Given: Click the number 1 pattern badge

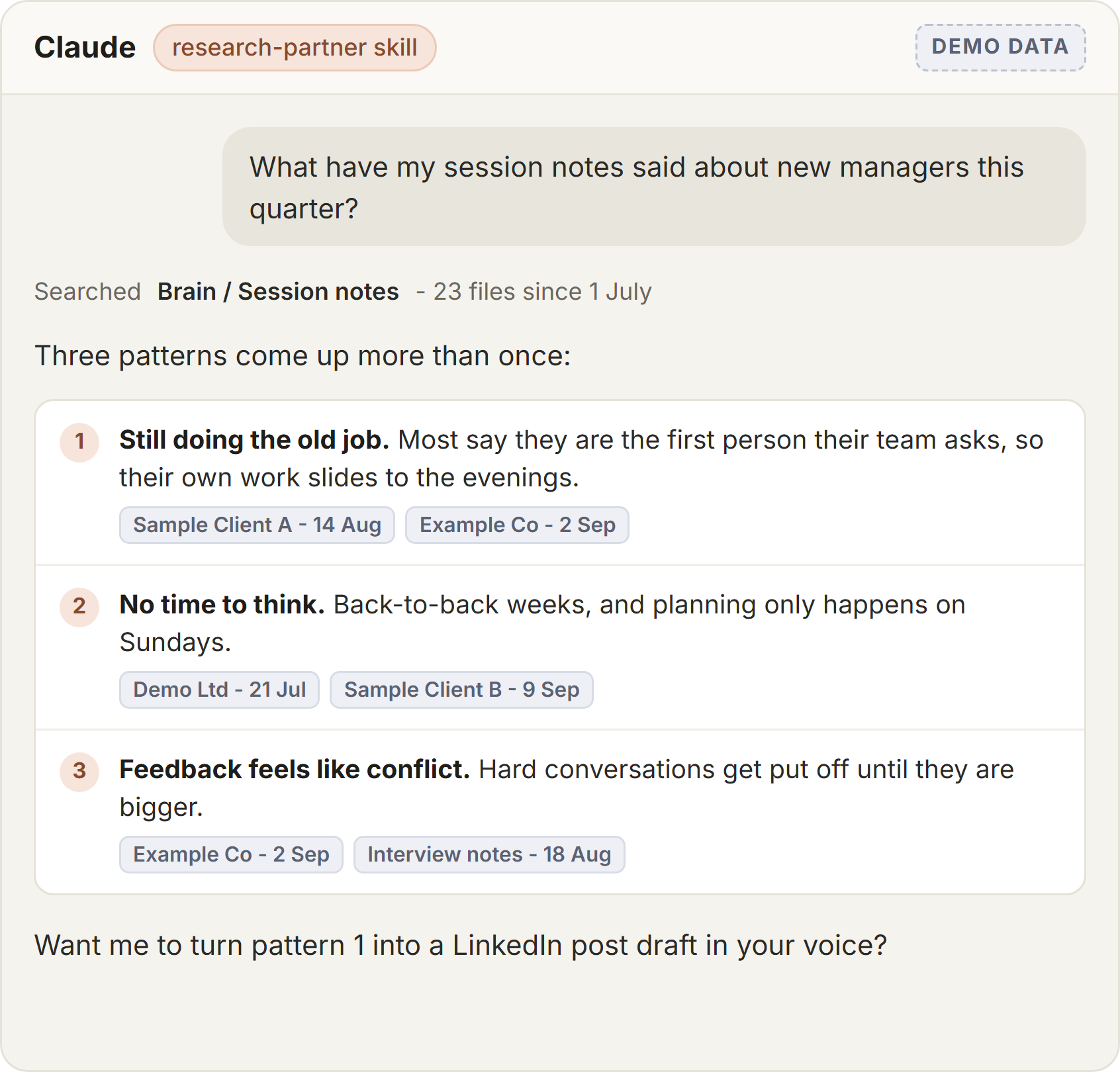Looking at the screenshot, I should (79, 442).
